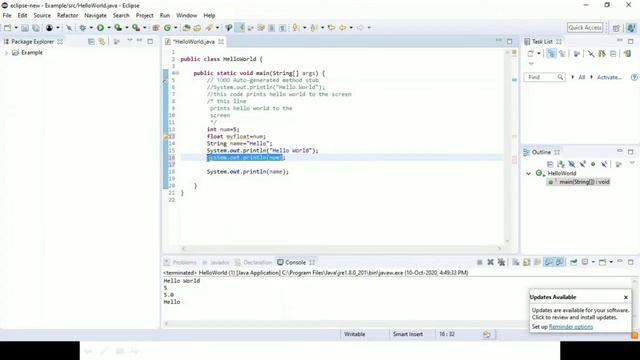Open the Window menu
This screenshot has width=640, height=360.
coord(187,16)
